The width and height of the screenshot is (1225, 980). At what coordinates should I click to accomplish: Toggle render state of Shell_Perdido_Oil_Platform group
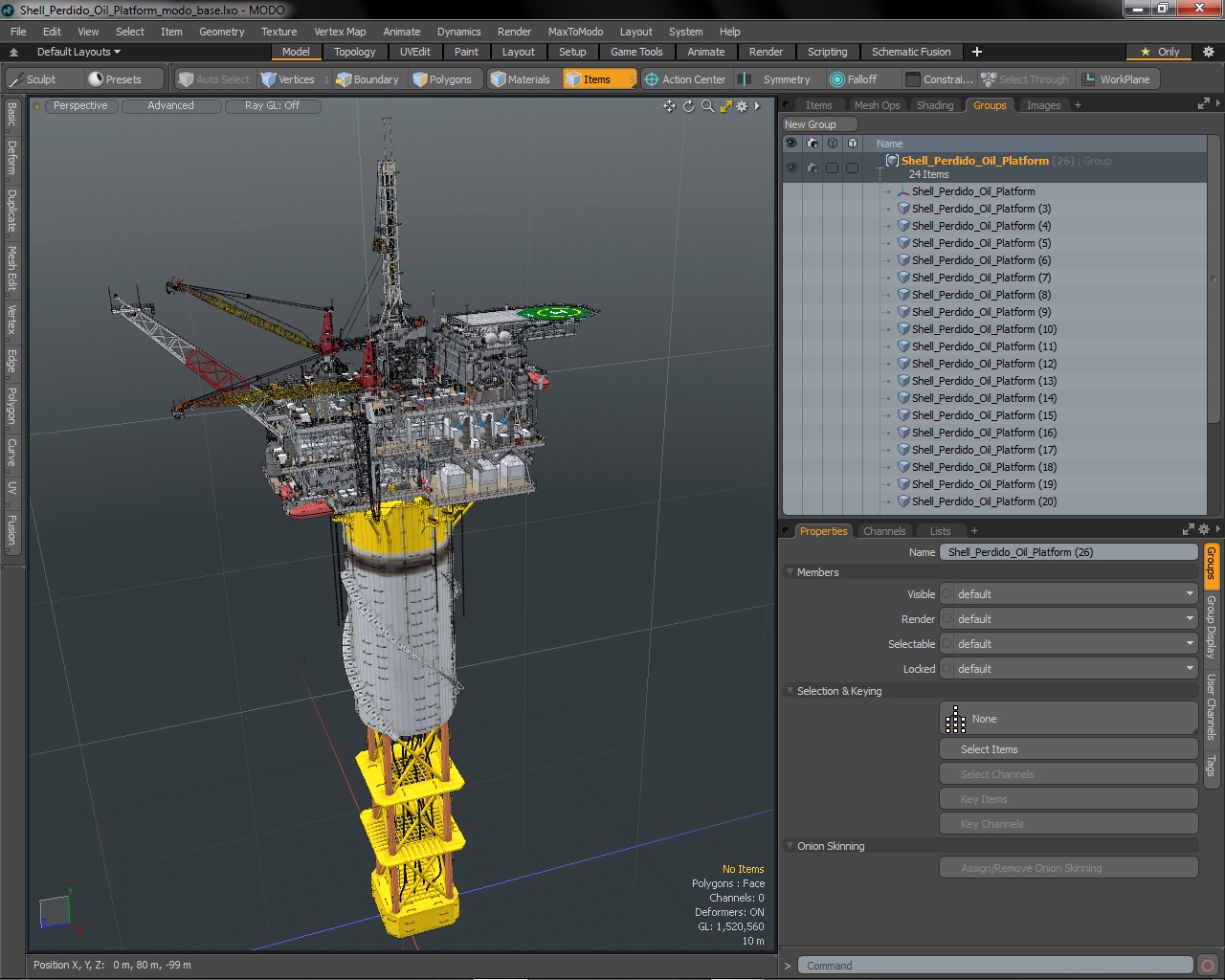click(x=813, y=167)
